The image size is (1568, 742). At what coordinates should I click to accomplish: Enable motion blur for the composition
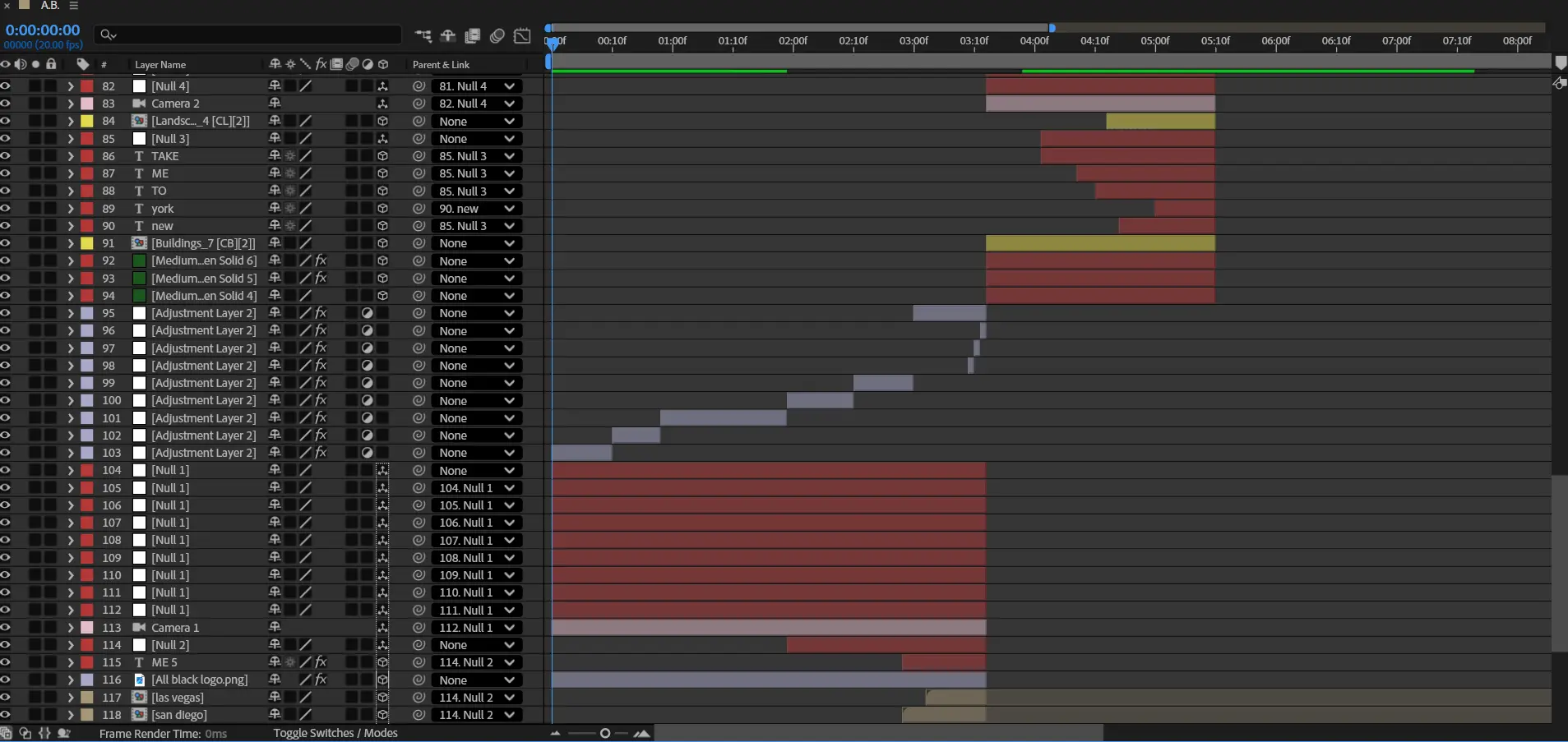pos(497,35)
